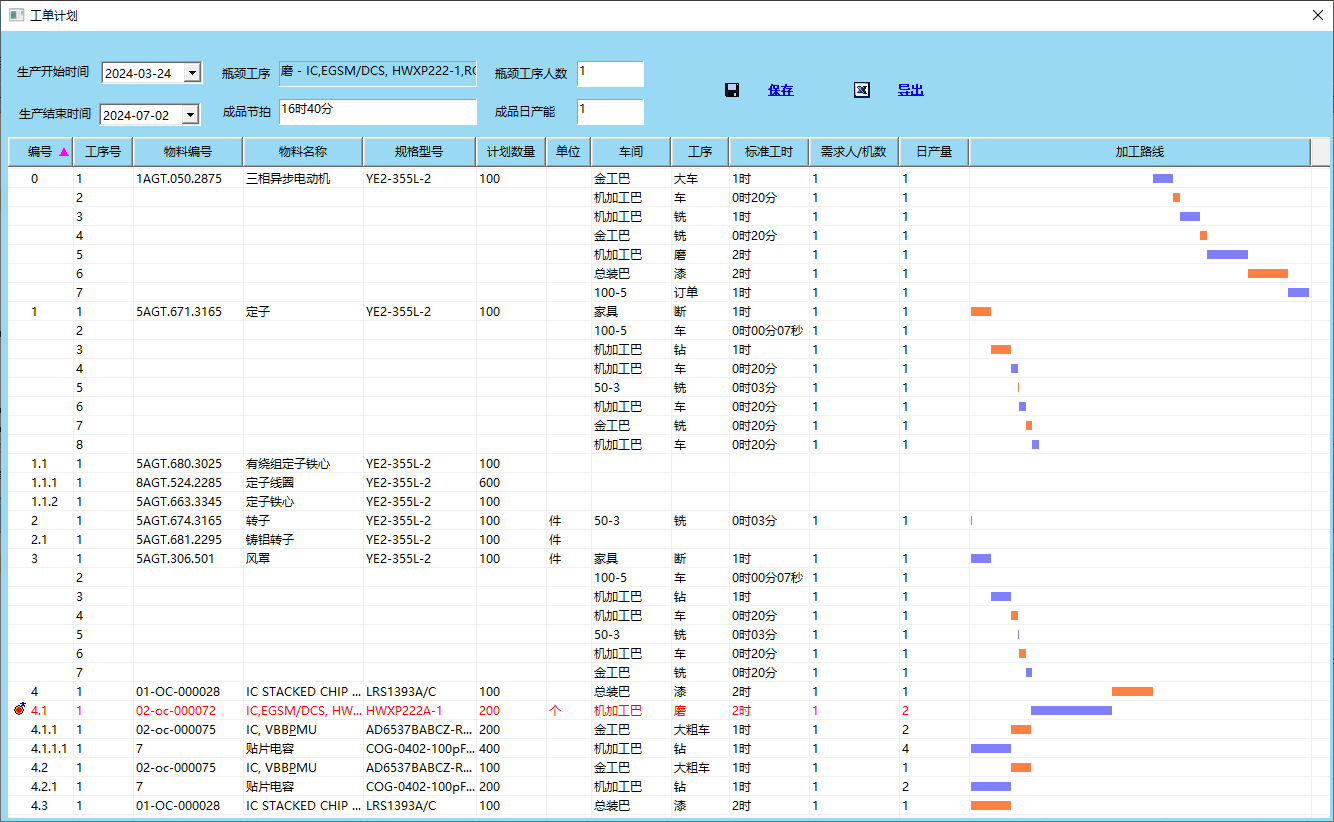Click the pink sort arrow in 编号 header

(64, 152)
